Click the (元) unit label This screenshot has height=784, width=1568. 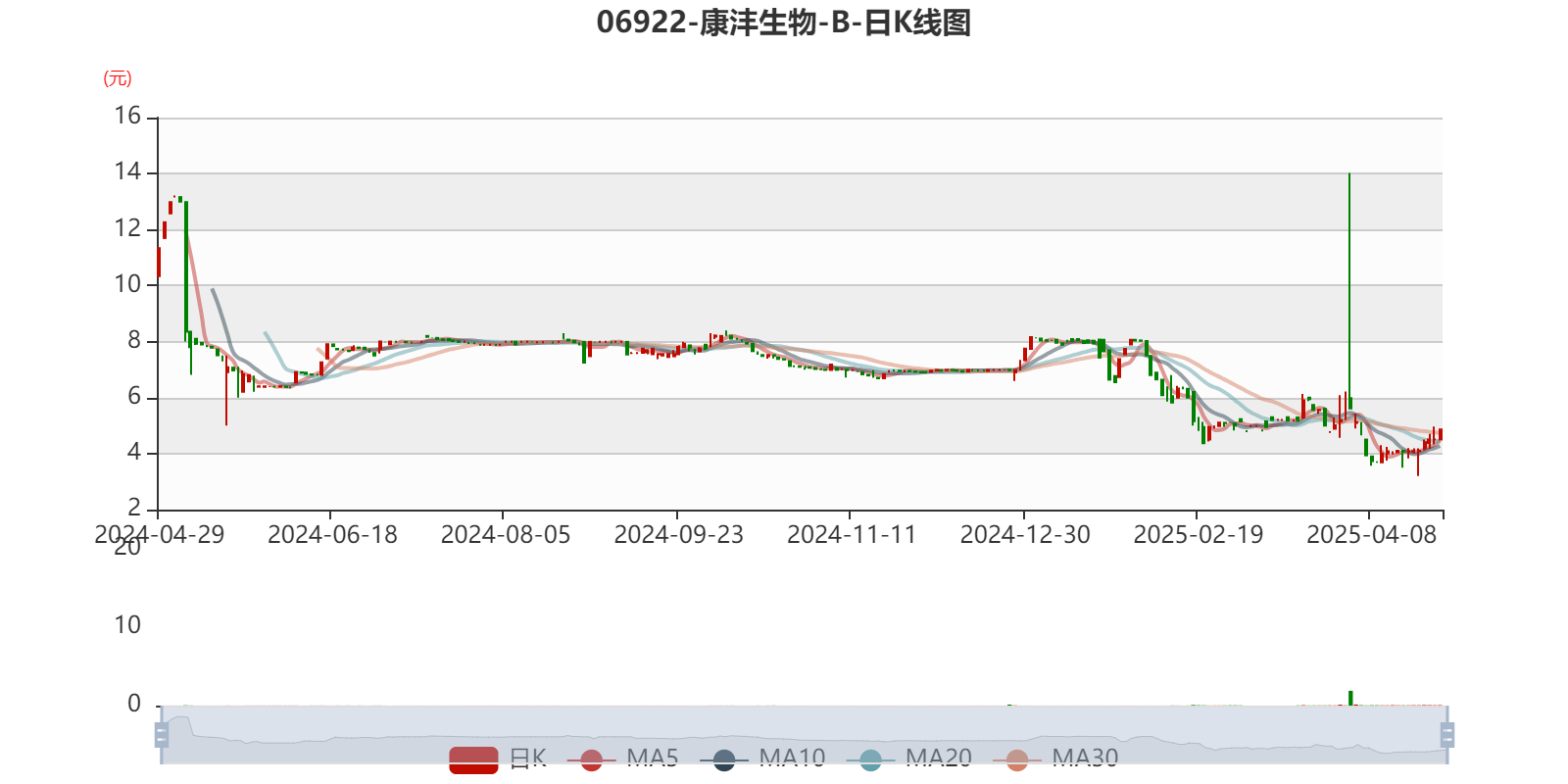pyautogui.click(x=118, y=78)
